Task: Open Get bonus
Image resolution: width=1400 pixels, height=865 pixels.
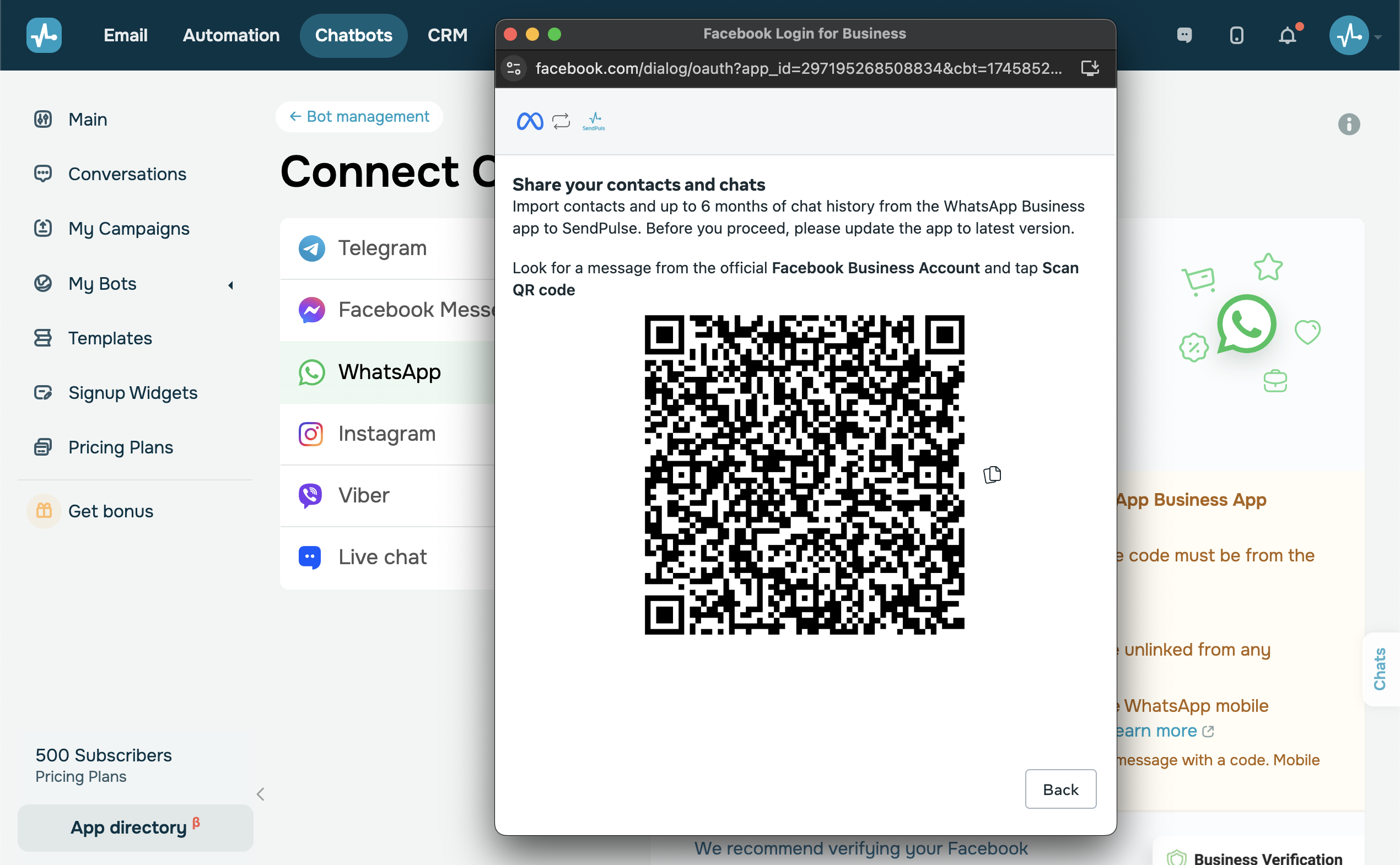Action: tap(110, 511)
